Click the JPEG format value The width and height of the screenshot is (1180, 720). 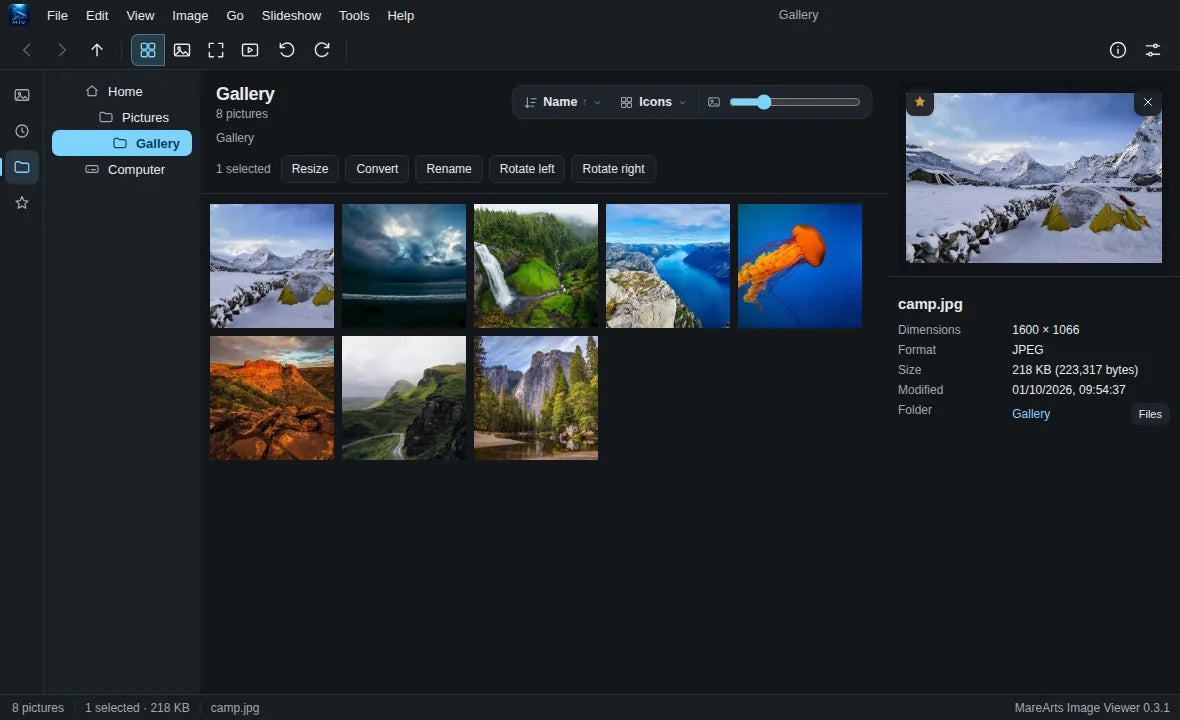(1027, 350)
